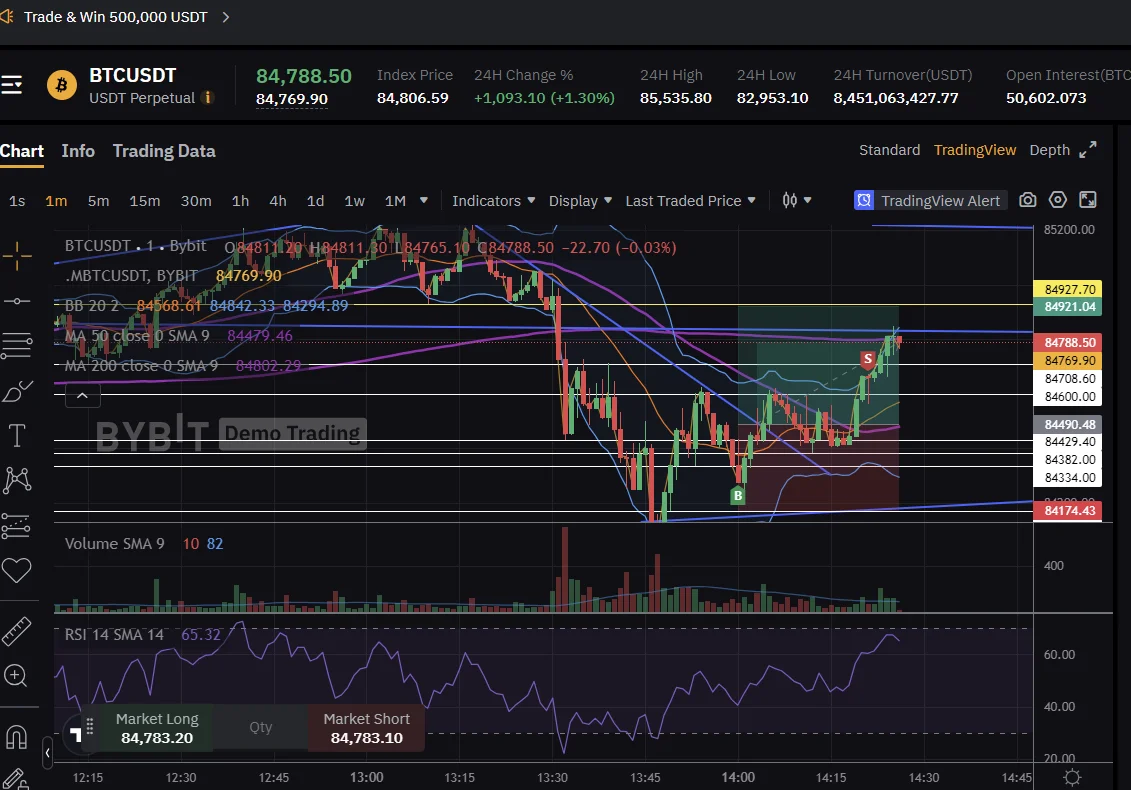Open USDT Perpetual info icon

point(208,97)
